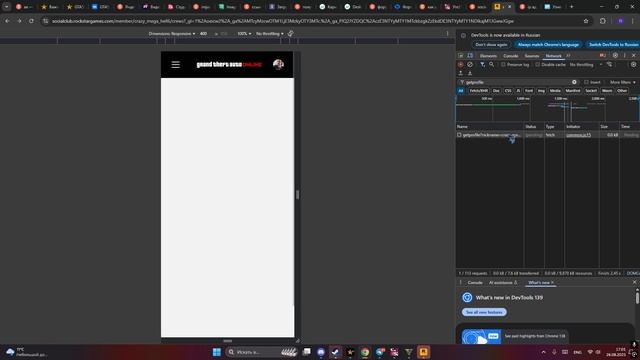Toggle the network filter funnel icon
The image size is (640, 360).
click(482, 64)
